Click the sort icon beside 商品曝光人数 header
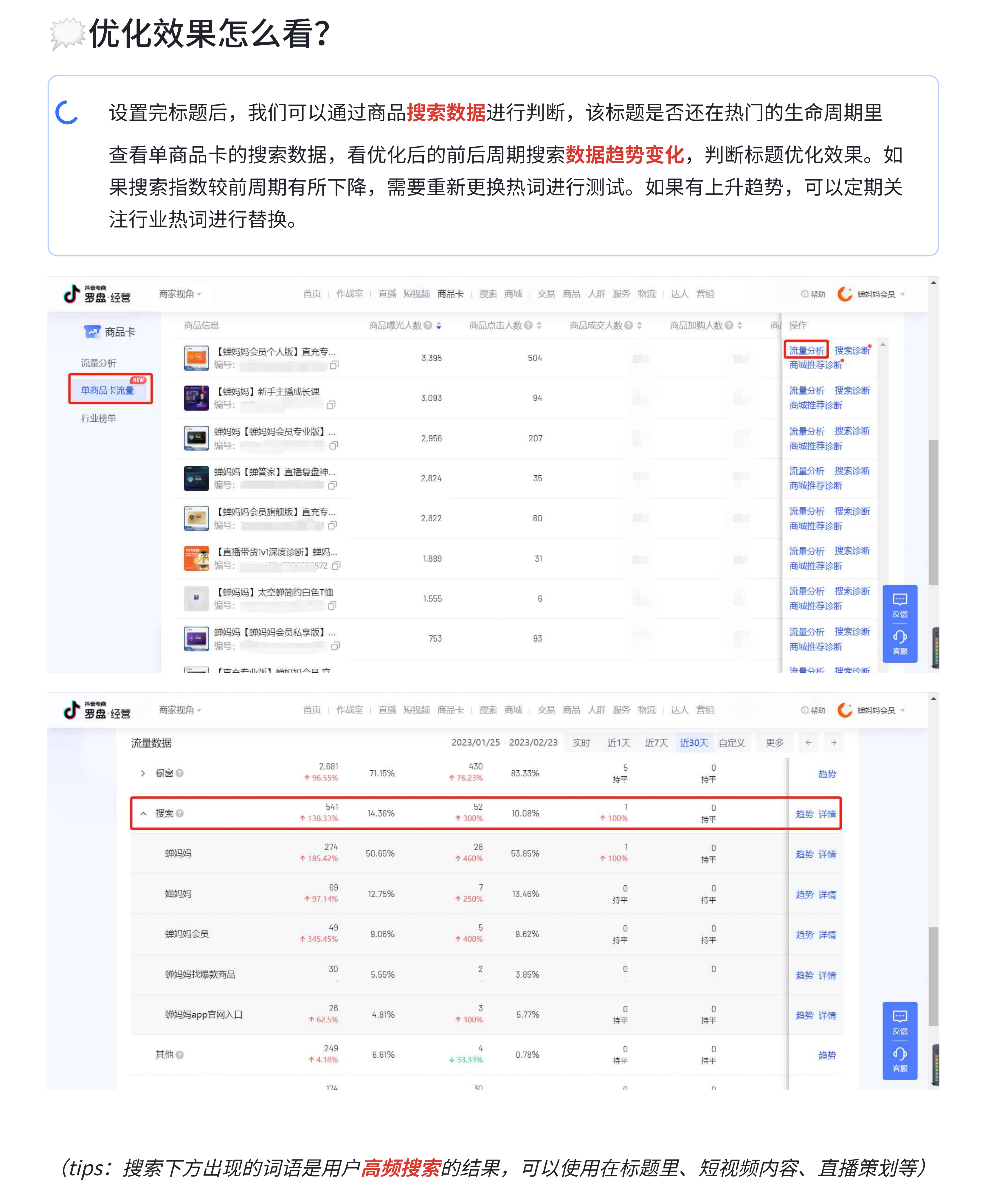 (439, 326)
